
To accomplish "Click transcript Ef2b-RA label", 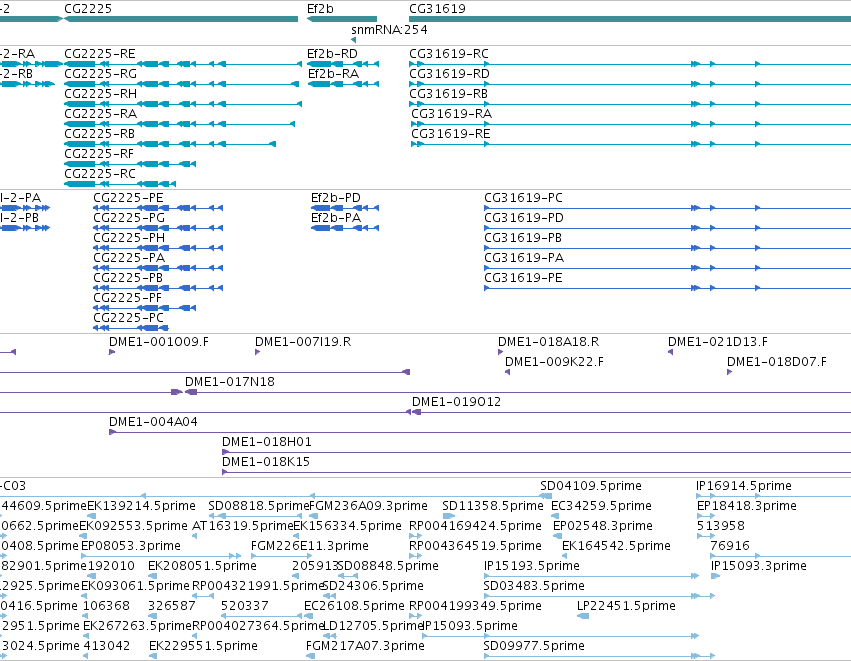I will tap(333, 74).
